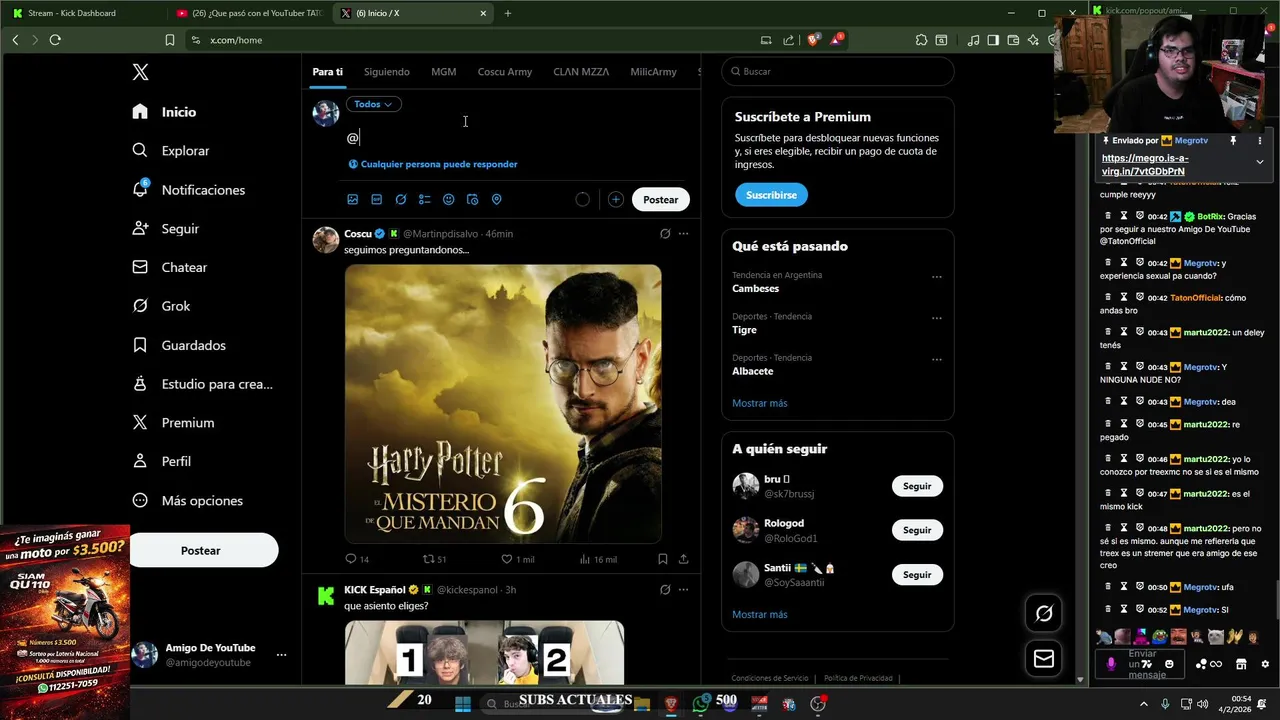1280x720 pixels.
Task: Click the browser back arrow
Action: 15,40
